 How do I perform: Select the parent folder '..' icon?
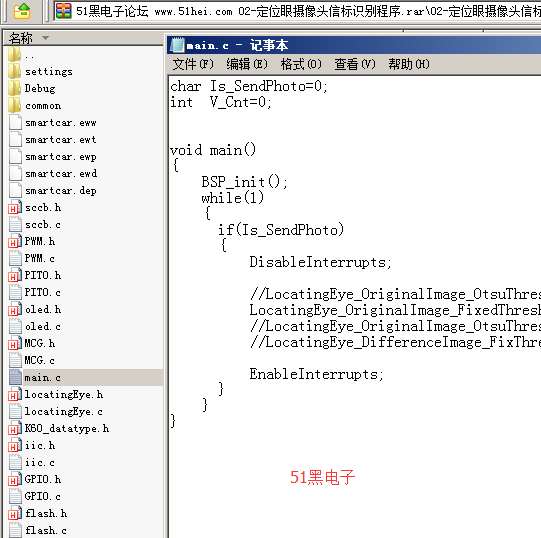click(15, 55)
